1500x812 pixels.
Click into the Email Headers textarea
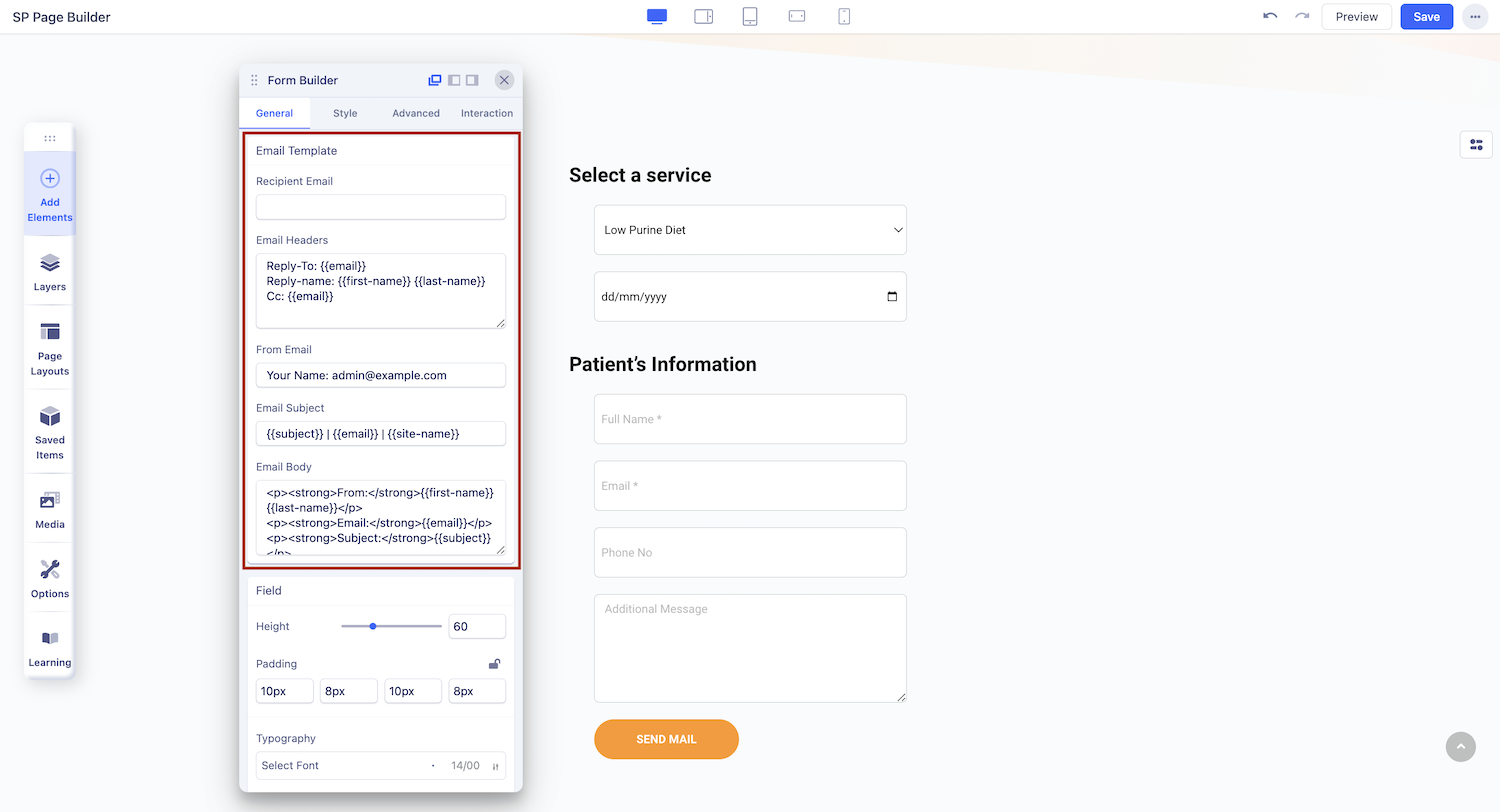pos(381,291)
